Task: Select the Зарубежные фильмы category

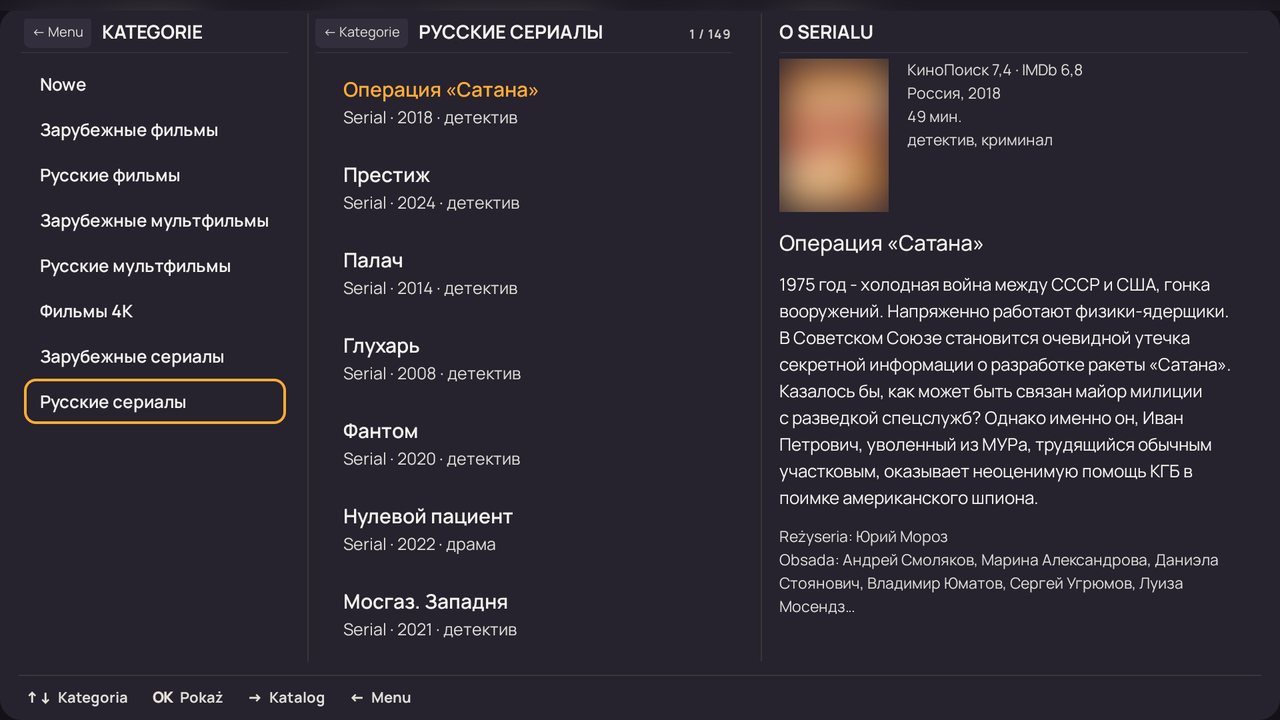Action: [x=155, y=130]
